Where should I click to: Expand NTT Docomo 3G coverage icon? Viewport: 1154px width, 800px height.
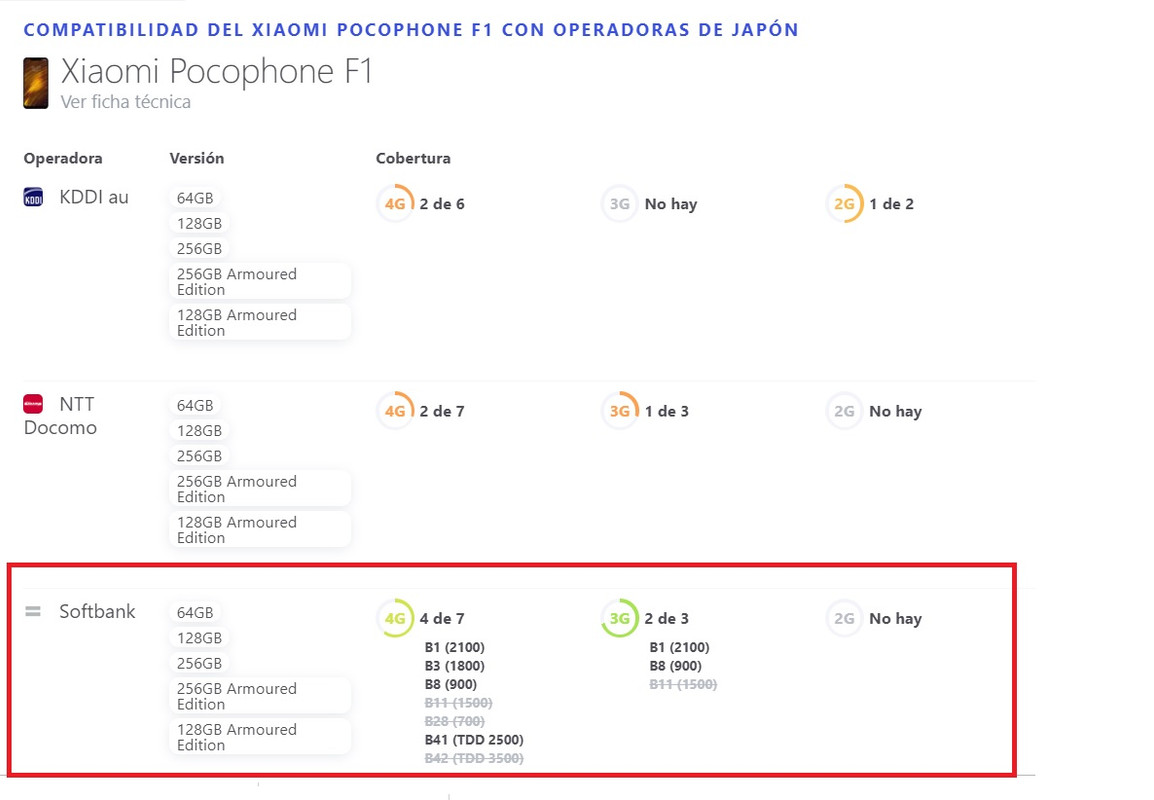pyautogui.click(x=620, y=411)
